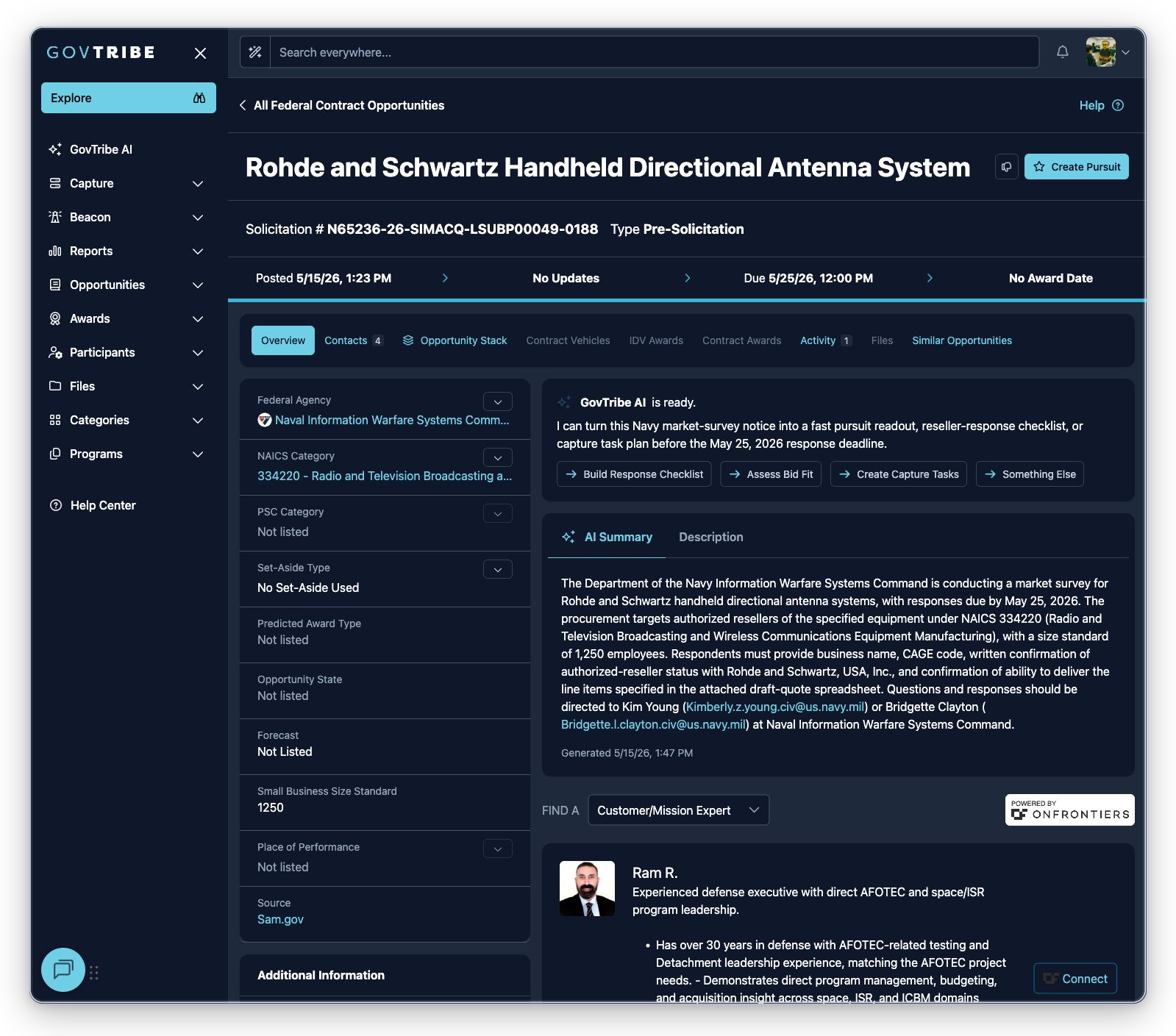This screenshot has width=1176, height=1036.
Task: Open the Customer/Mission Expert dropdown
Action: tap(678, 810)
